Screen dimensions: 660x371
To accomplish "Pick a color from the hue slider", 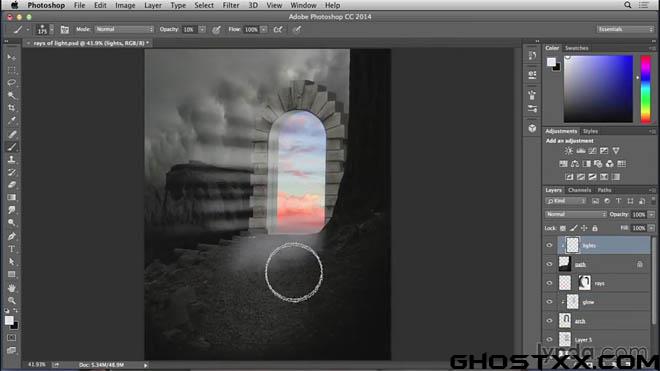I will point(646,89).
